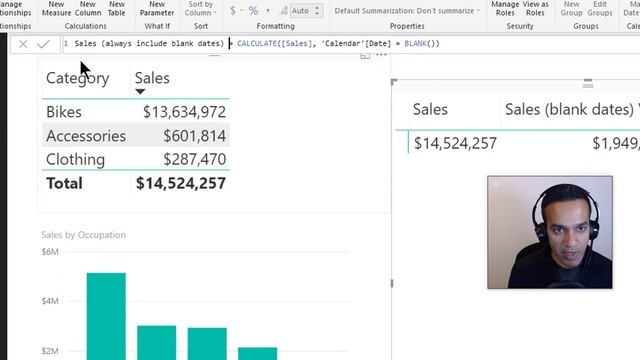Click the Sales (blank dates) column header

569,109
